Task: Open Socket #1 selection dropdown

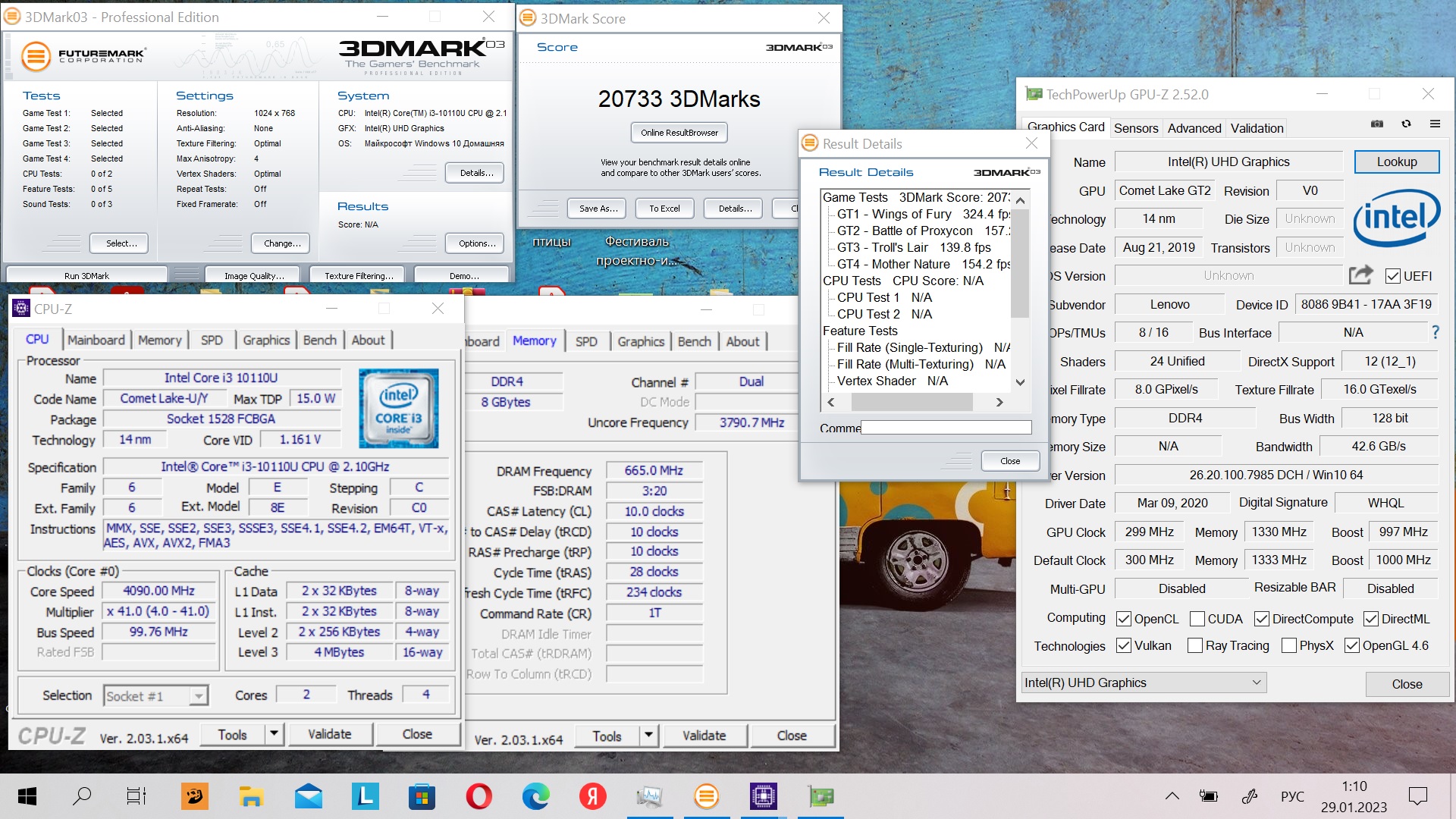Action: (155, 696)
